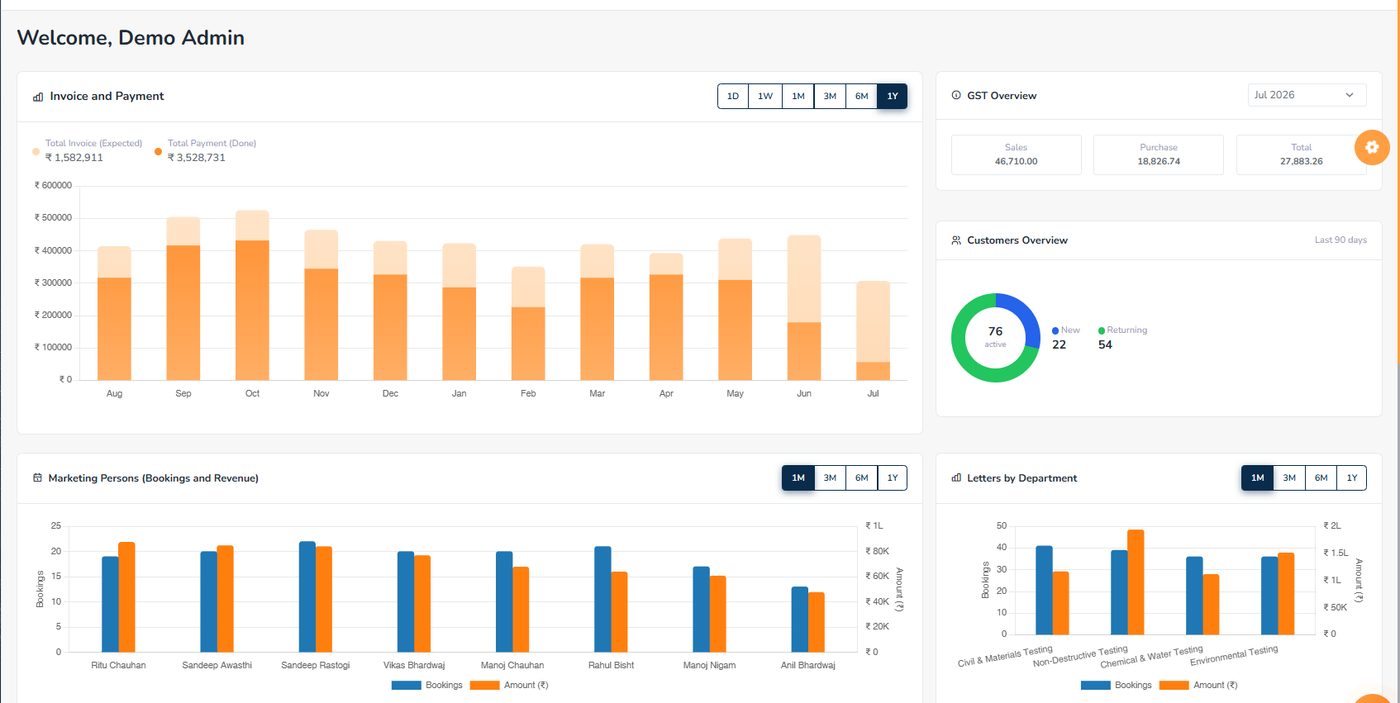Click the Sales 46,710.00 card
Viewport: 1400px width, 703px height.
1016,155
